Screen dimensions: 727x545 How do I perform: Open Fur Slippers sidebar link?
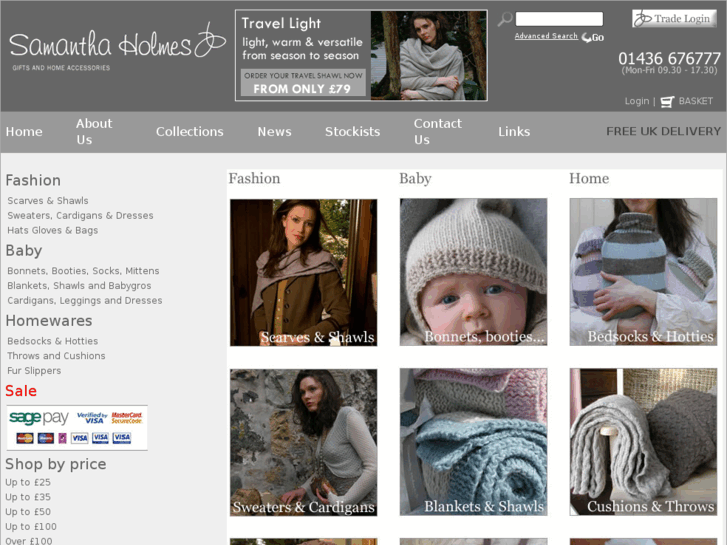pos(34,371)
